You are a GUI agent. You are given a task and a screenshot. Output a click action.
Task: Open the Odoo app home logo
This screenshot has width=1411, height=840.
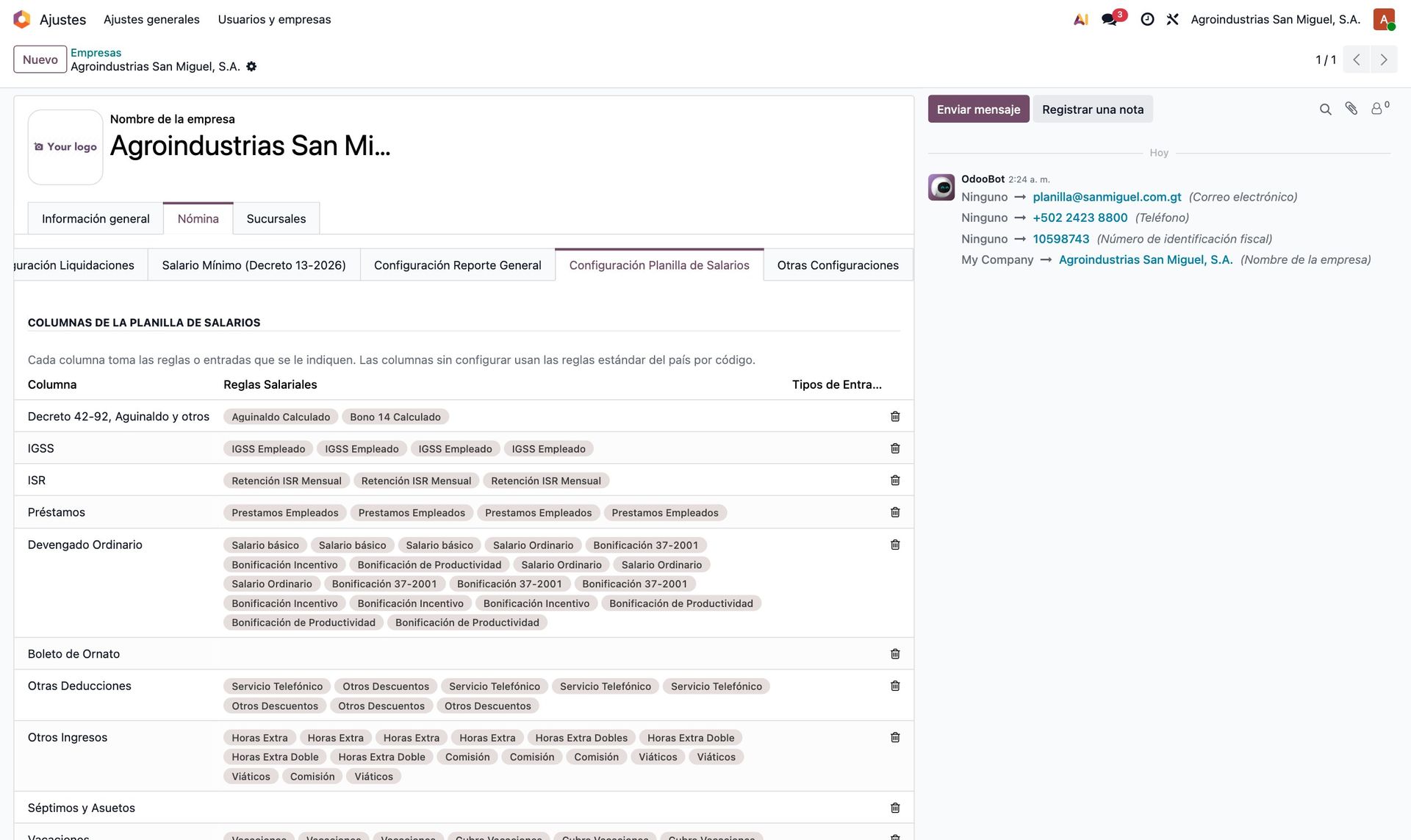click(22, 19)
